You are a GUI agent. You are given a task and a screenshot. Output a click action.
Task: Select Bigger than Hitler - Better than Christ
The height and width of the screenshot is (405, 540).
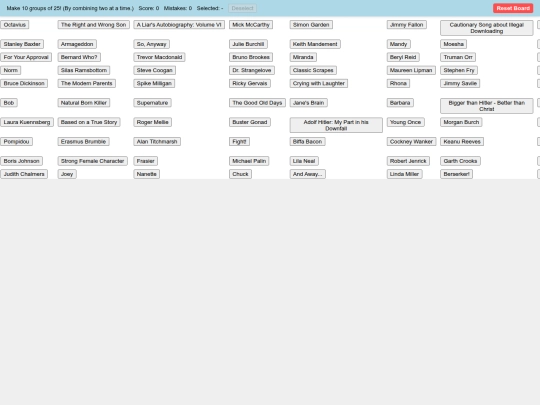click(487, 106)
